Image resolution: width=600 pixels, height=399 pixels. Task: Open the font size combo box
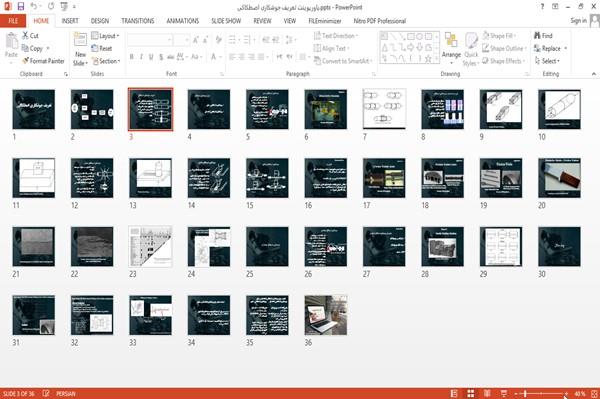coord(181,40)
